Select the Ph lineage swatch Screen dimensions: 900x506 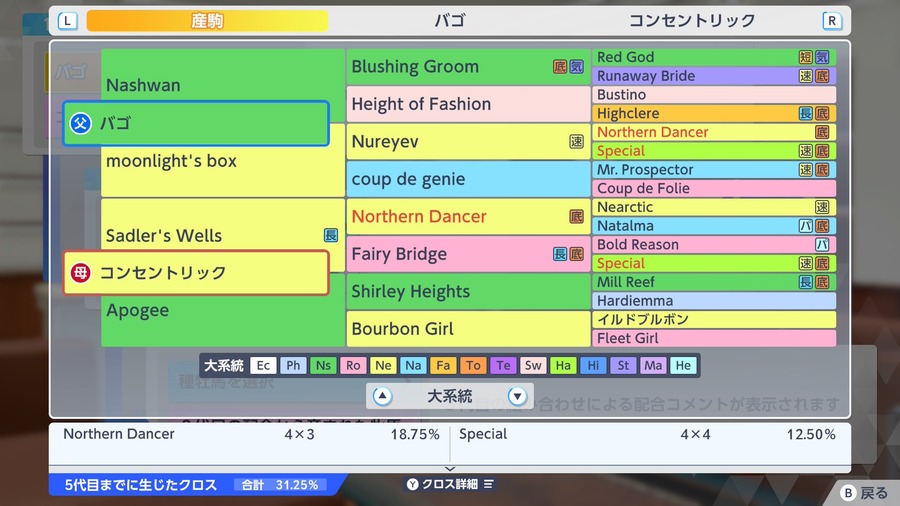[x=293, y=365]
